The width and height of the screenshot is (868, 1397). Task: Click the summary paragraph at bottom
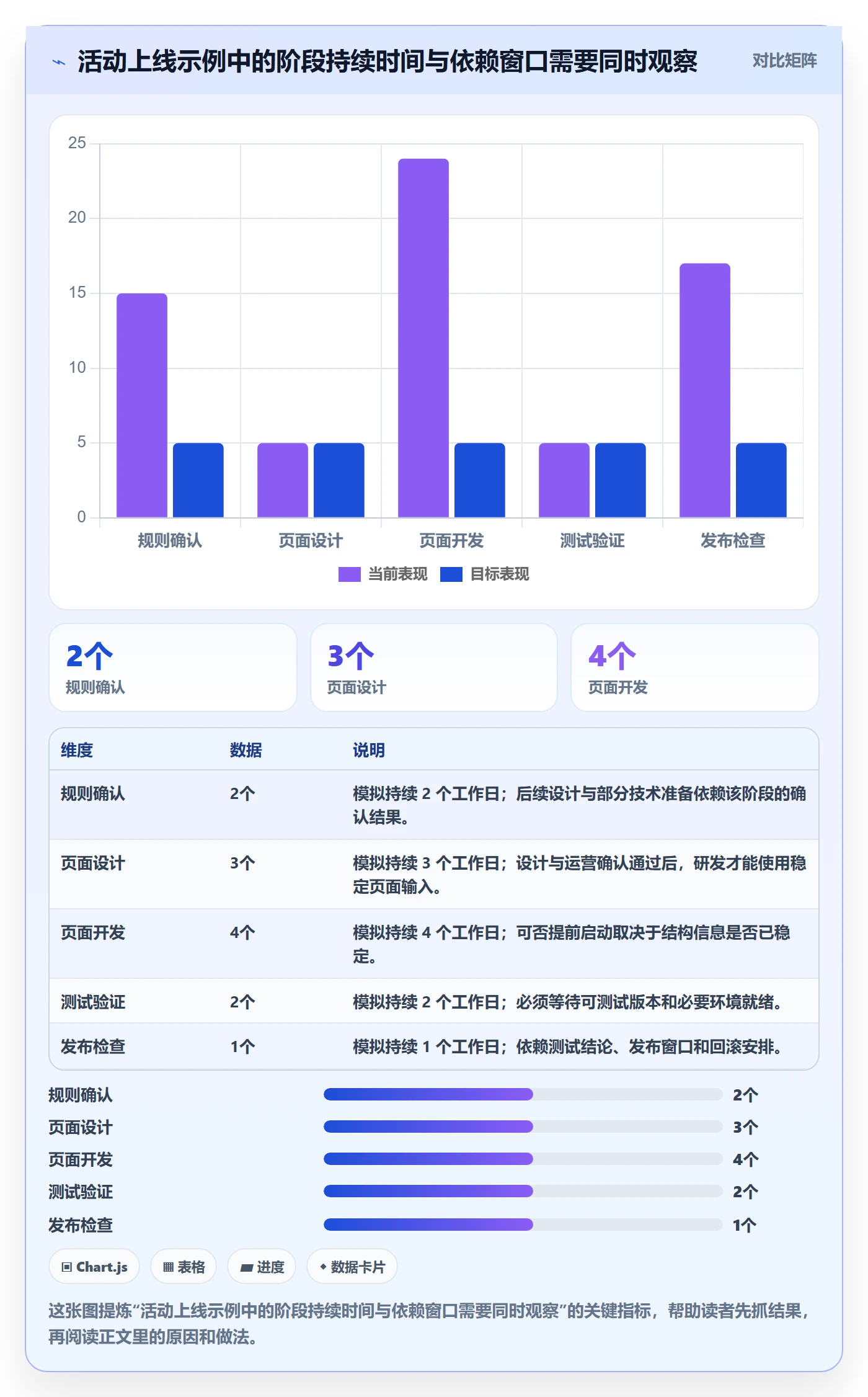(x=430, y=1323)
